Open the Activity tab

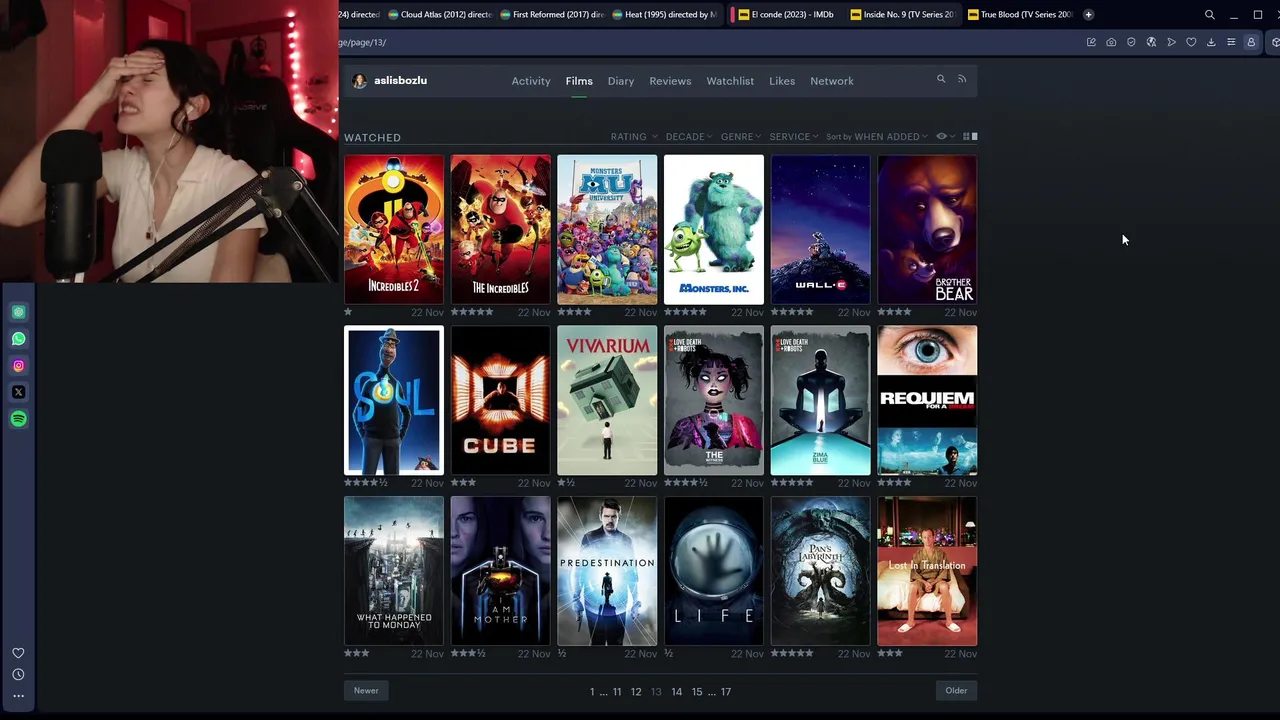coord(531,81)
